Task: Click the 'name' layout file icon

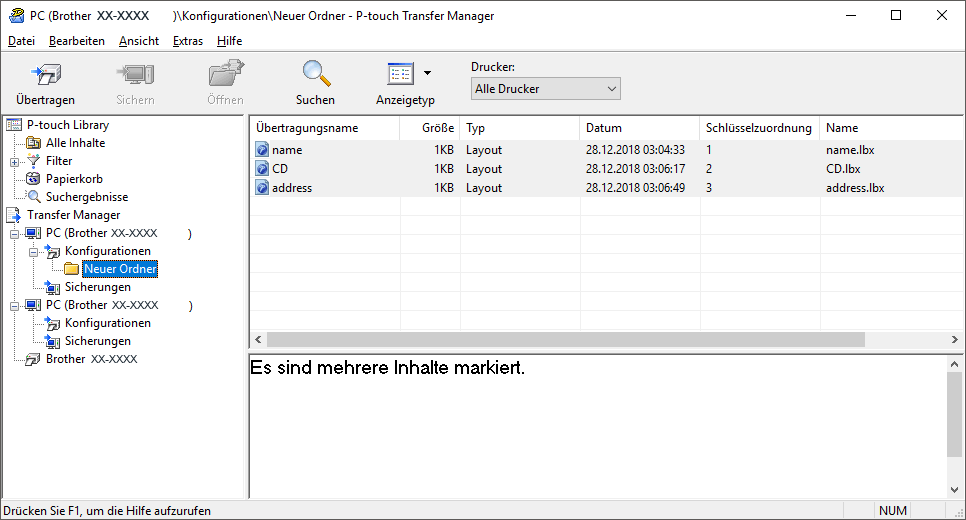Action: click(x=262, y=150)
